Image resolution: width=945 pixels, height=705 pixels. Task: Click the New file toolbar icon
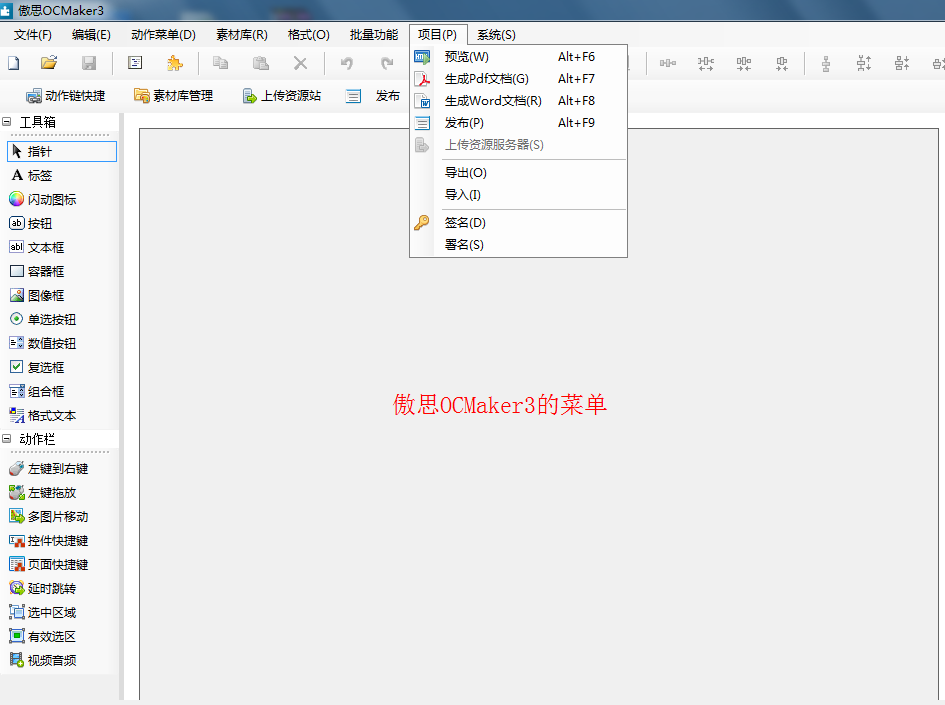[x=13, y=63]
